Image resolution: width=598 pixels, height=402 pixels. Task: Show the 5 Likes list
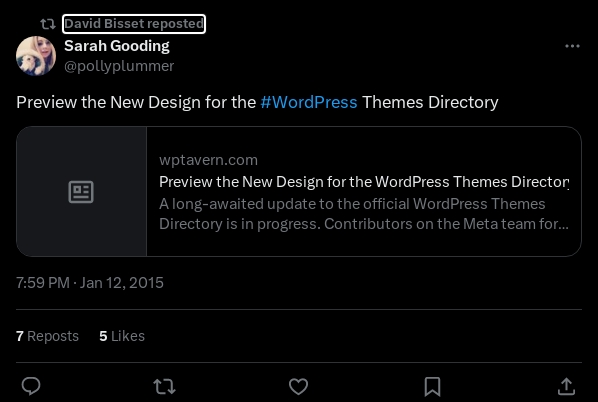122,336
